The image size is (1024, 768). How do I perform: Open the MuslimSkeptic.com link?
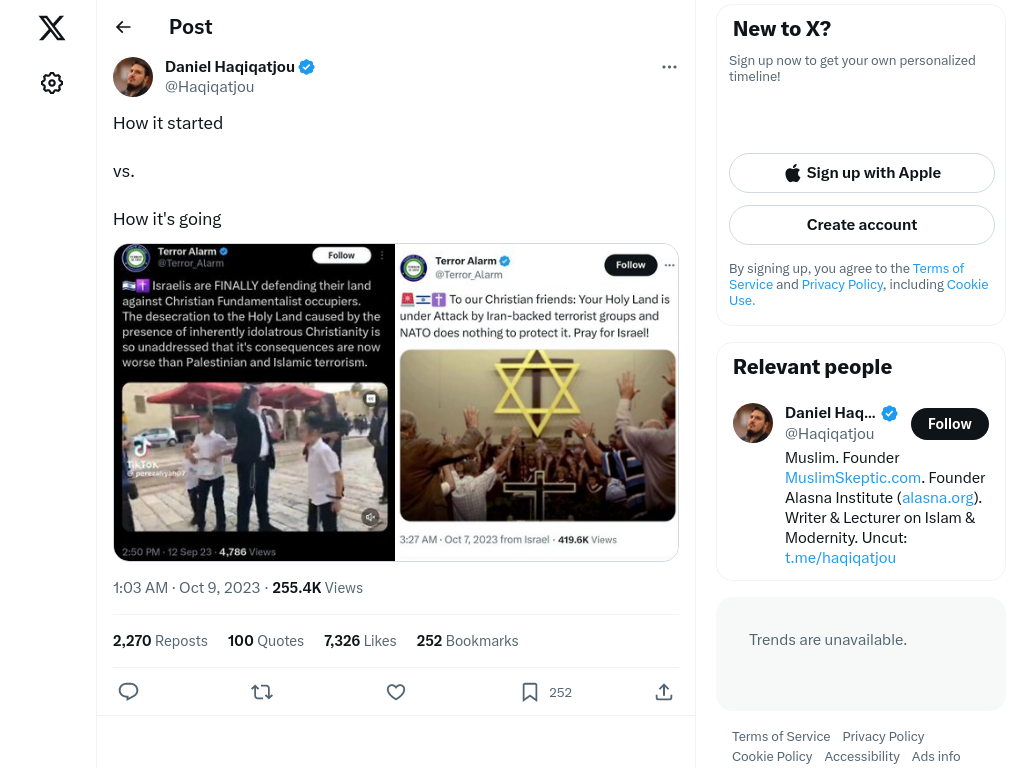[852, 478]
